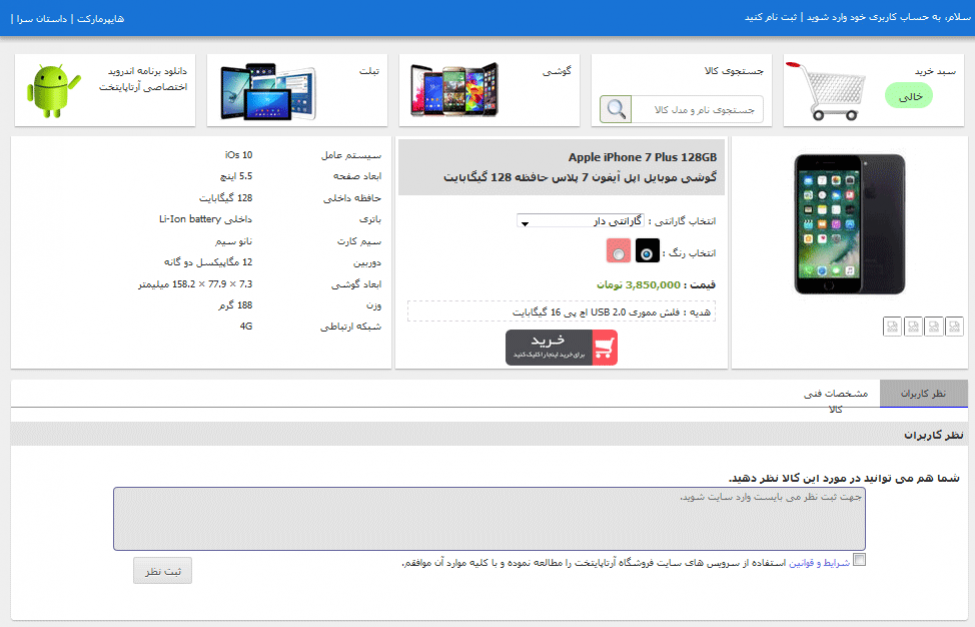The width and height of the screenshot is (975, 627).
Task: Click the ثبت نام کنید register link
Action: 770,17
